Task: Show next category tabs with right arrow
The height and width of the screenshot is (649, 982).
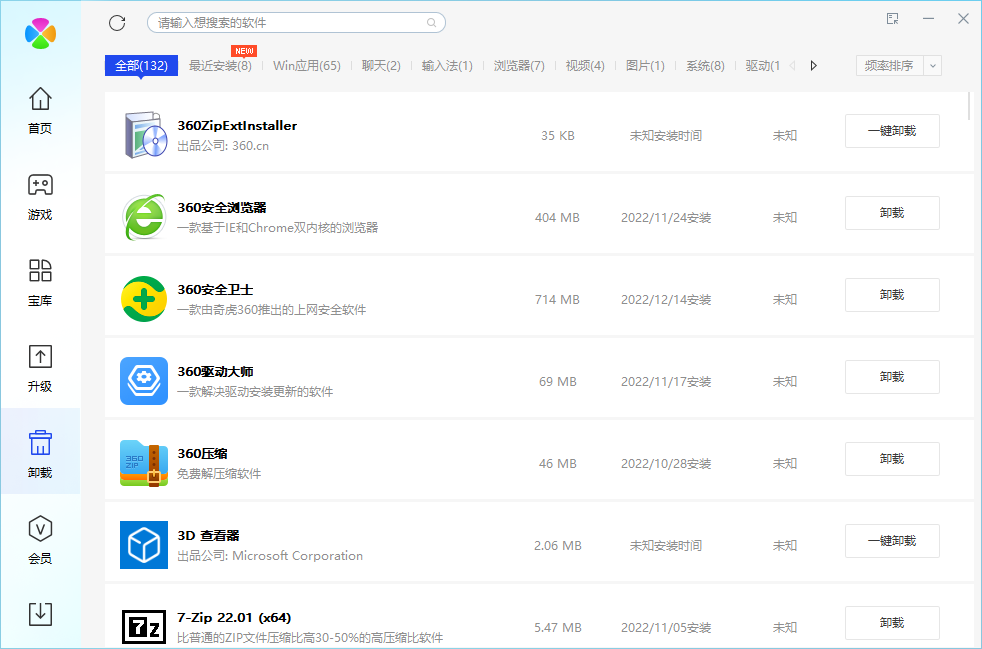Action: tap(814, 66)
